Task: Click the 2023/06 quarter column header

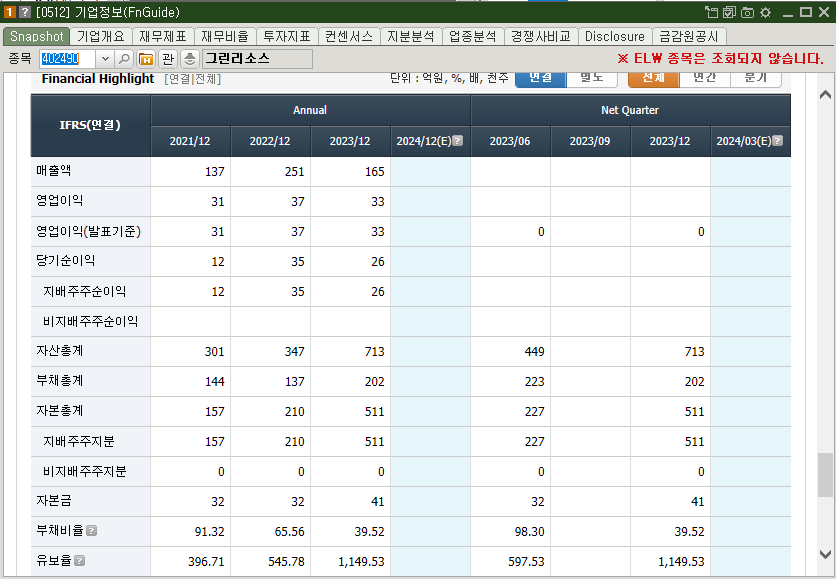Action: pos(510,141)
